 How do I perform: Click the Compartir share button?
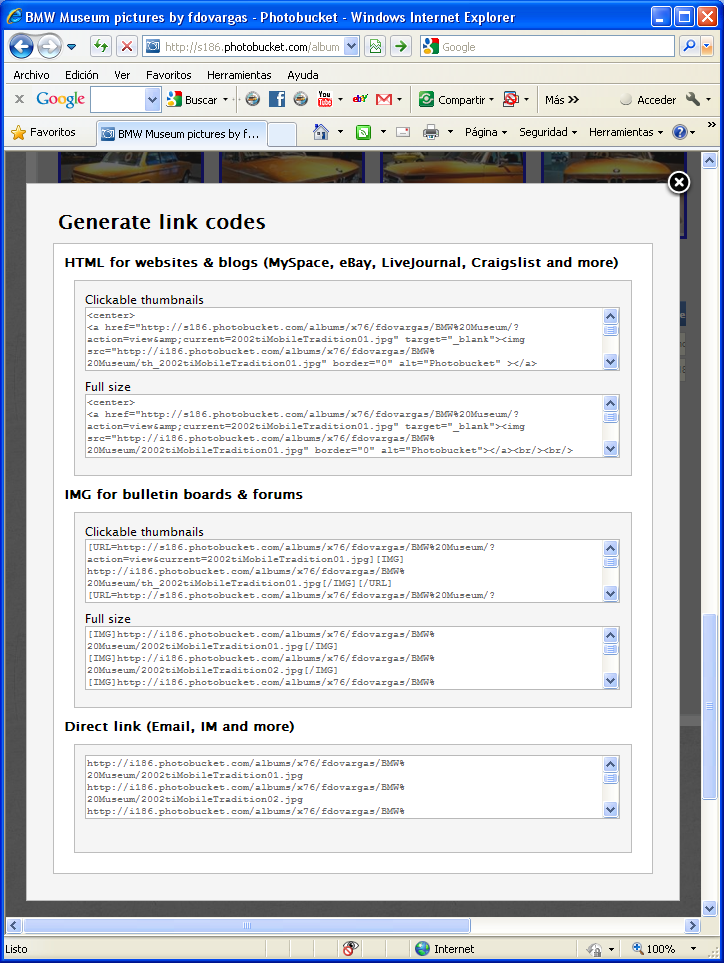[x=456, y=99]
